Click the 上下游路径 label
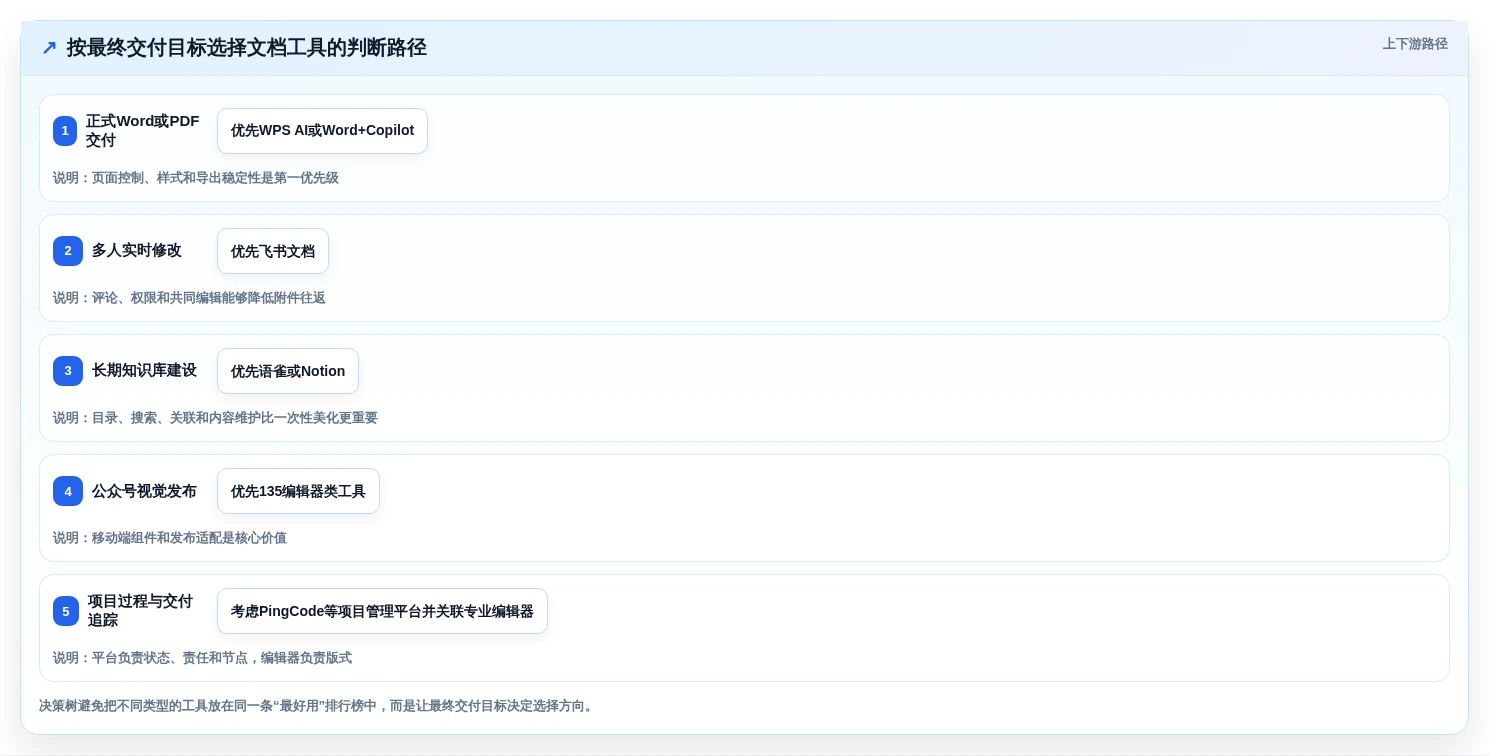1489x756 pixels. click(x=1415, y=44)
